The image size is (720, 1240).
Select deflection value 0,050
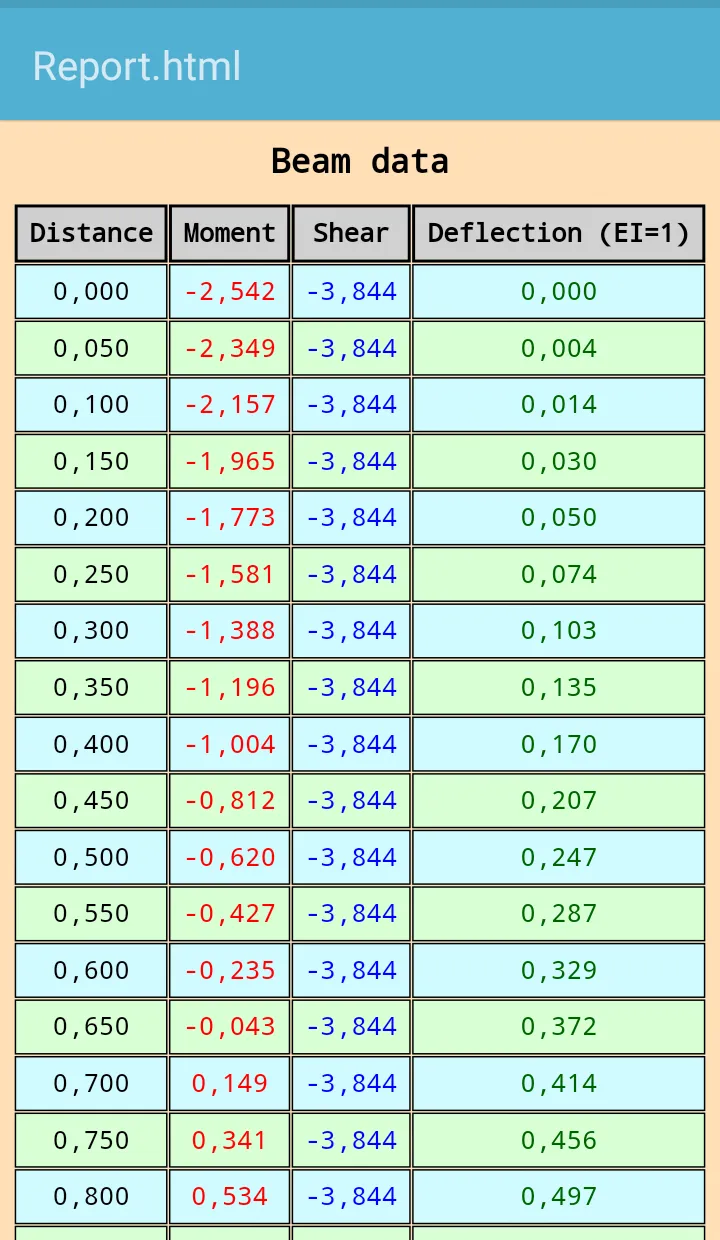559,518
